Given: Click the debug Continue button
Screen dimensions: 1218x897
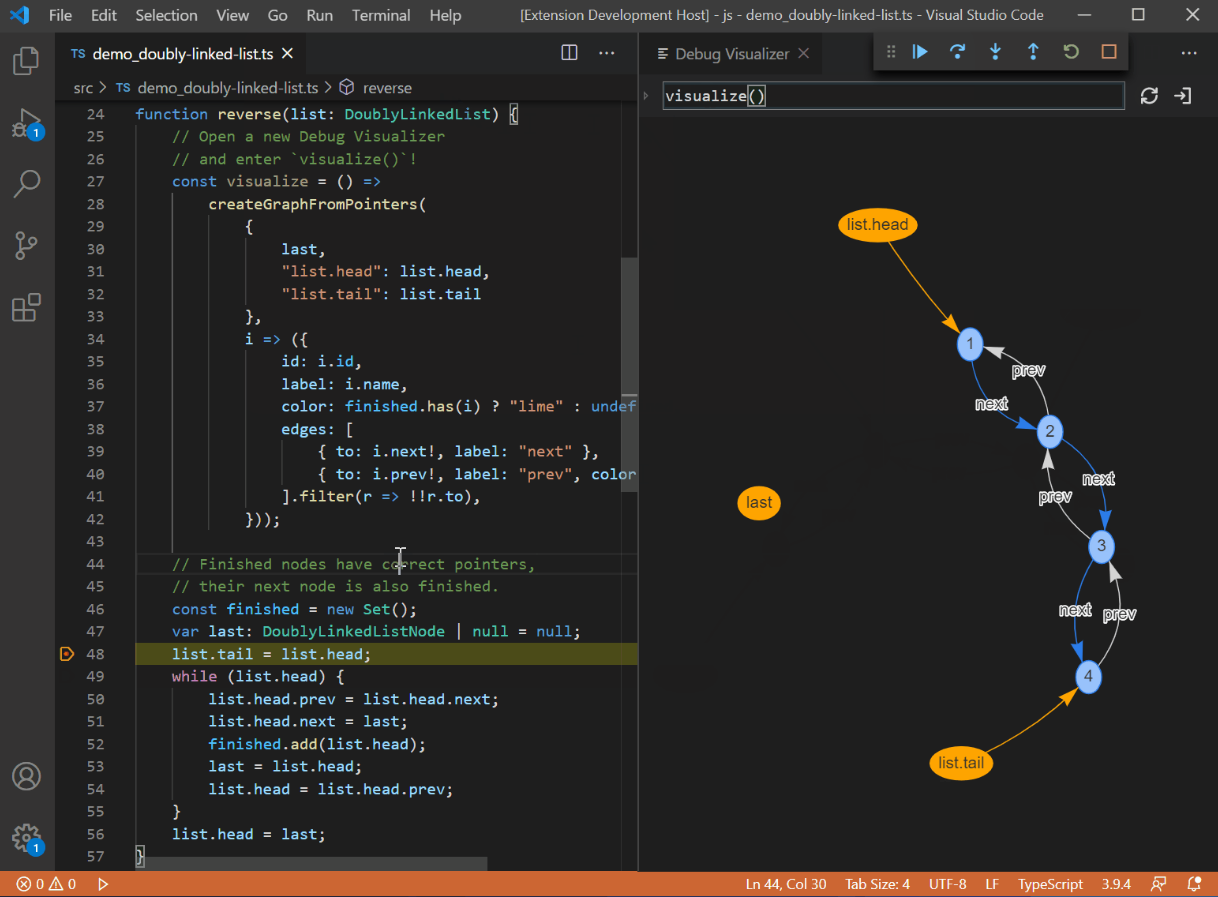Looking at the screenshot, I should 920,52.
